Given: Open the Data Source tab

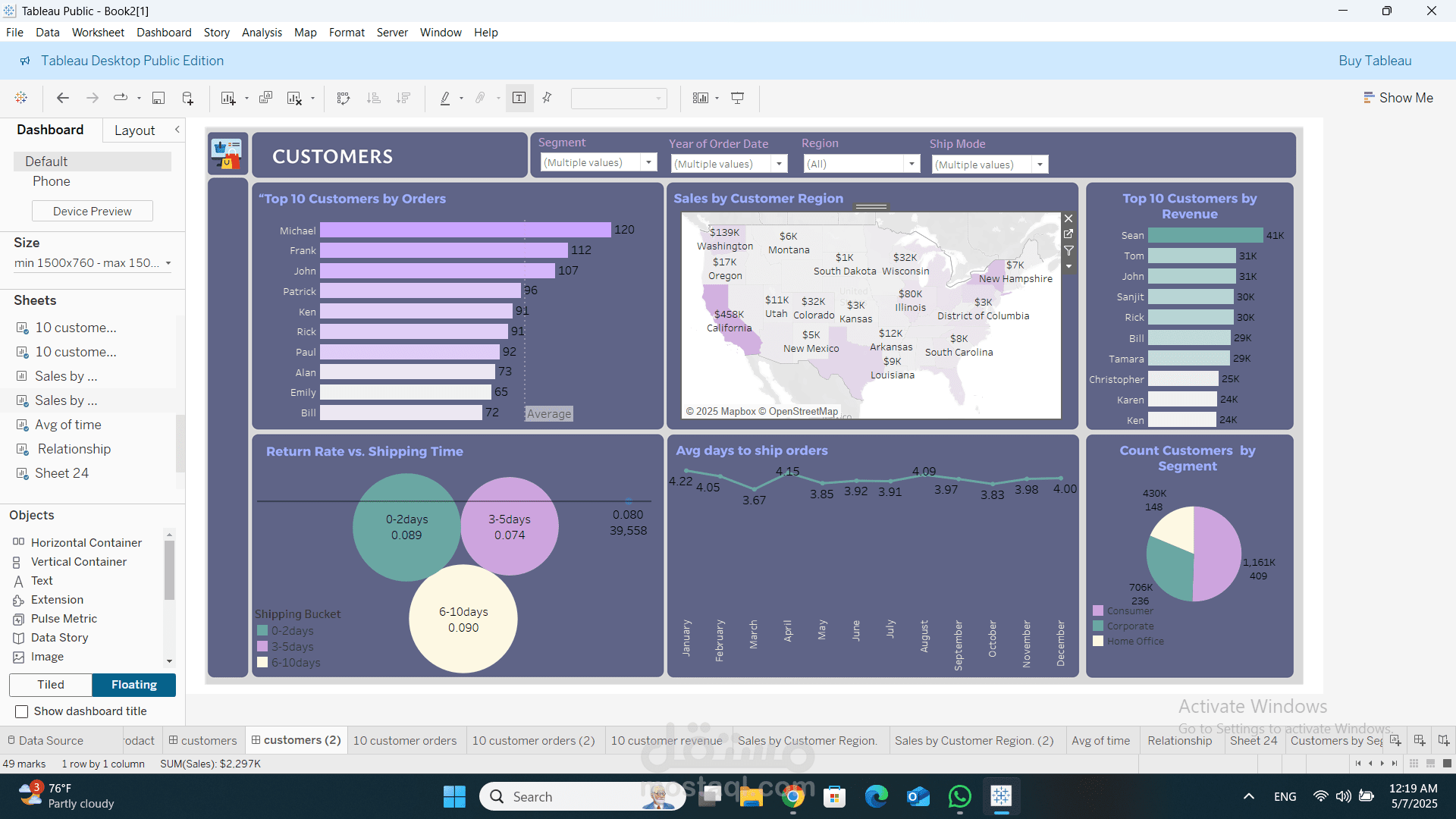Looking at the screenshot, I should click(45, 740).
